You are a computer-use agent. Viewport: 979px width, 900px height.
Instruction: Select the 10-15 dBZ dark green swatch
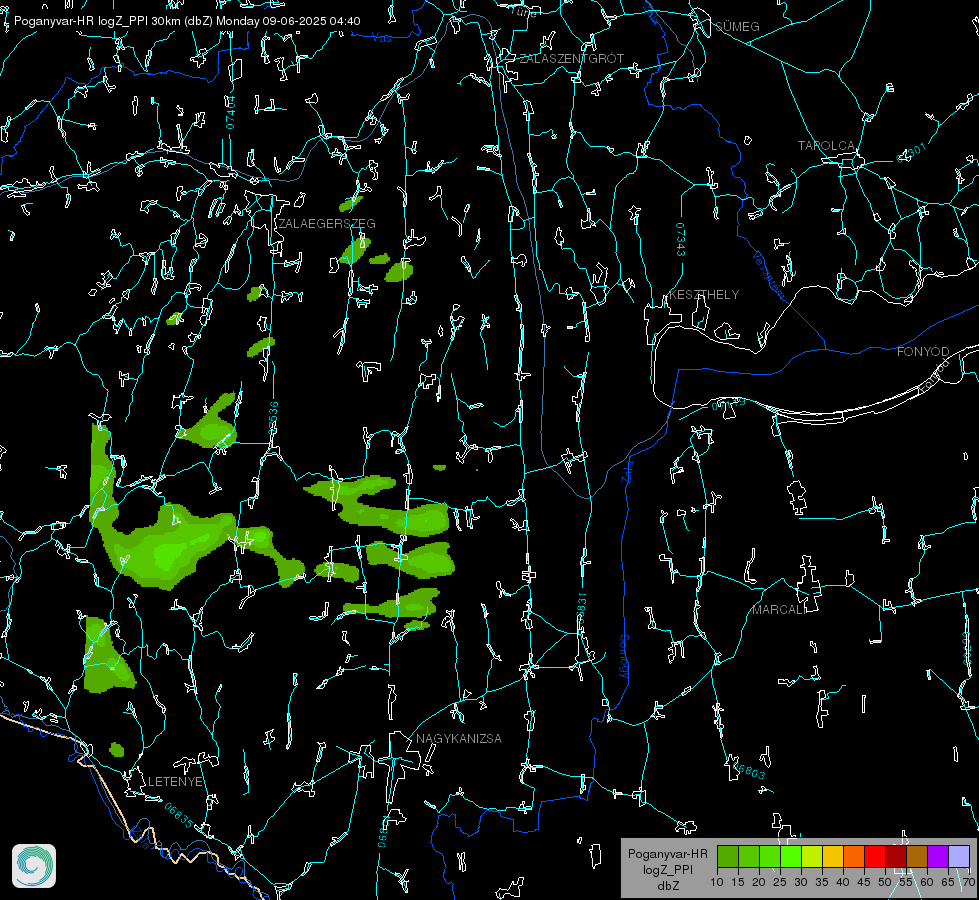coord(727,856)
